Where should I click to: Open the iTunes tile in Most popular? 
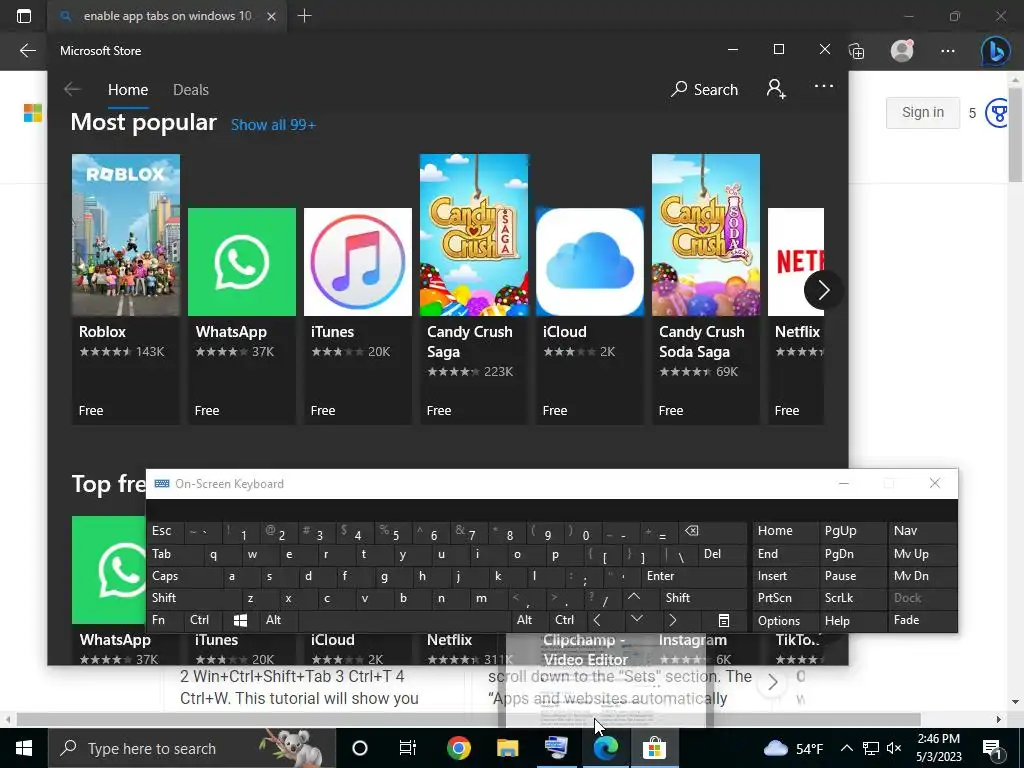pyautogui.click(x=358, y=316)
